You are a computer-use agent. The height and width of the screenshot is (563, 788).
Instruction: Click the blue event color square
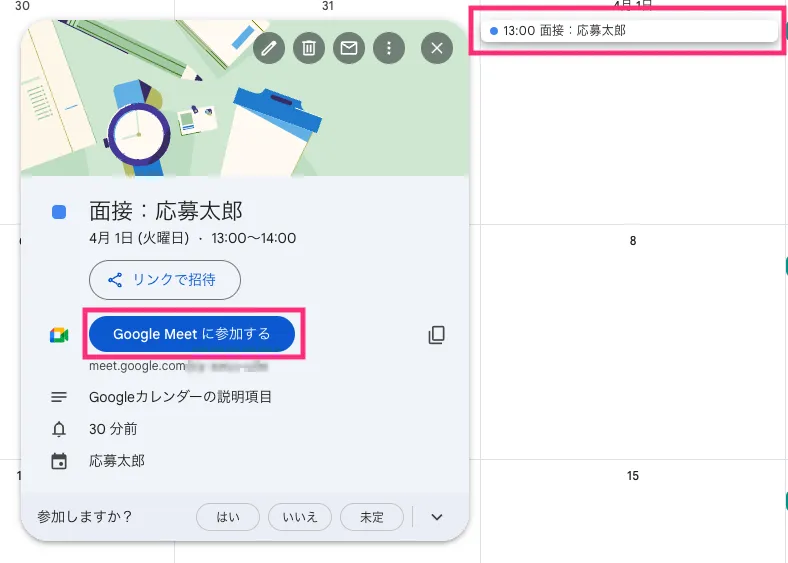(x=59, y=212)
